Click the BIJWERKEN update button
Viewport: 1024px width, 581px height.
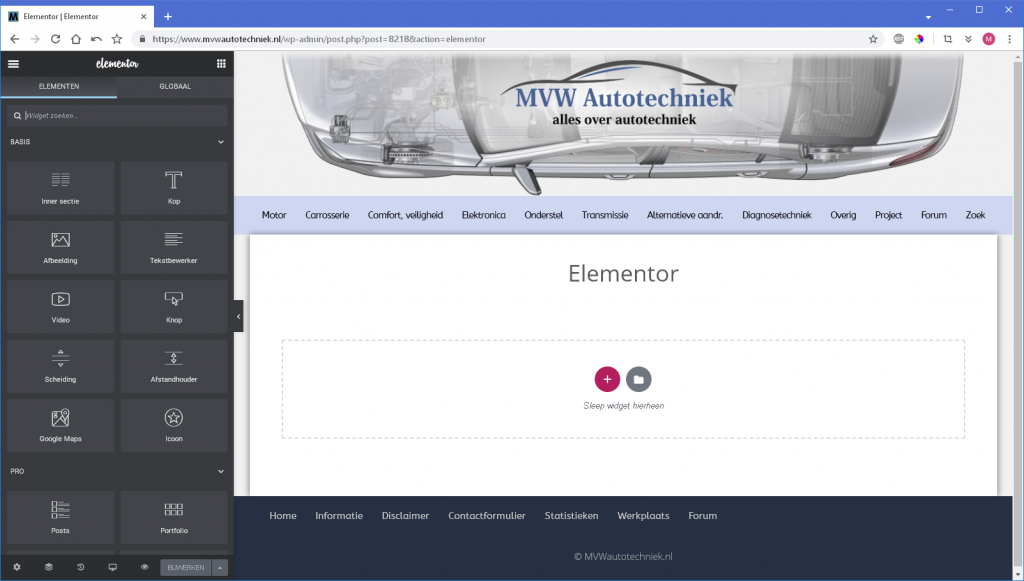coord(186,567)
